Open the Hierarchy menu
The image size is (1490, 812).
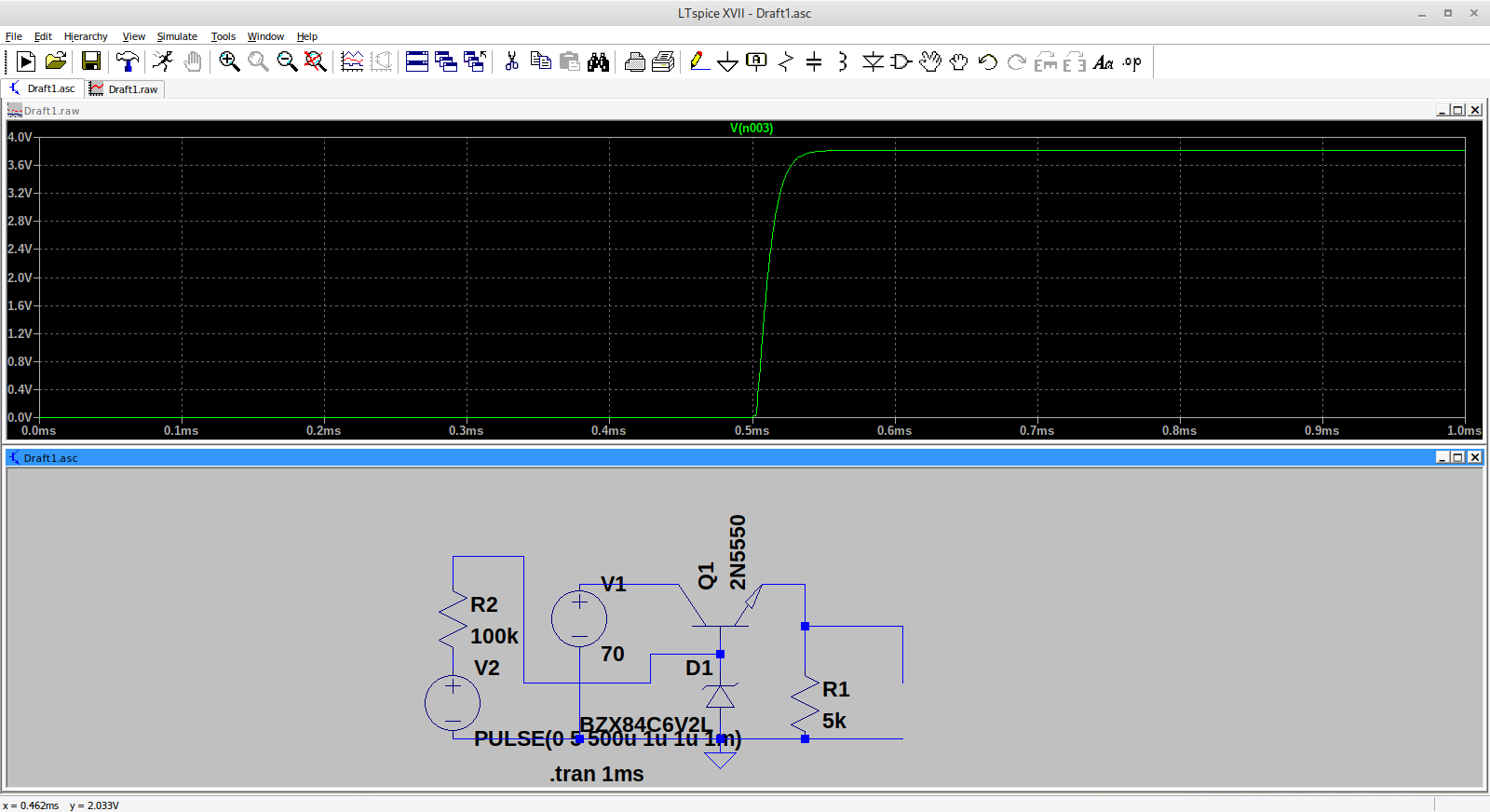(x=86, y=36)
